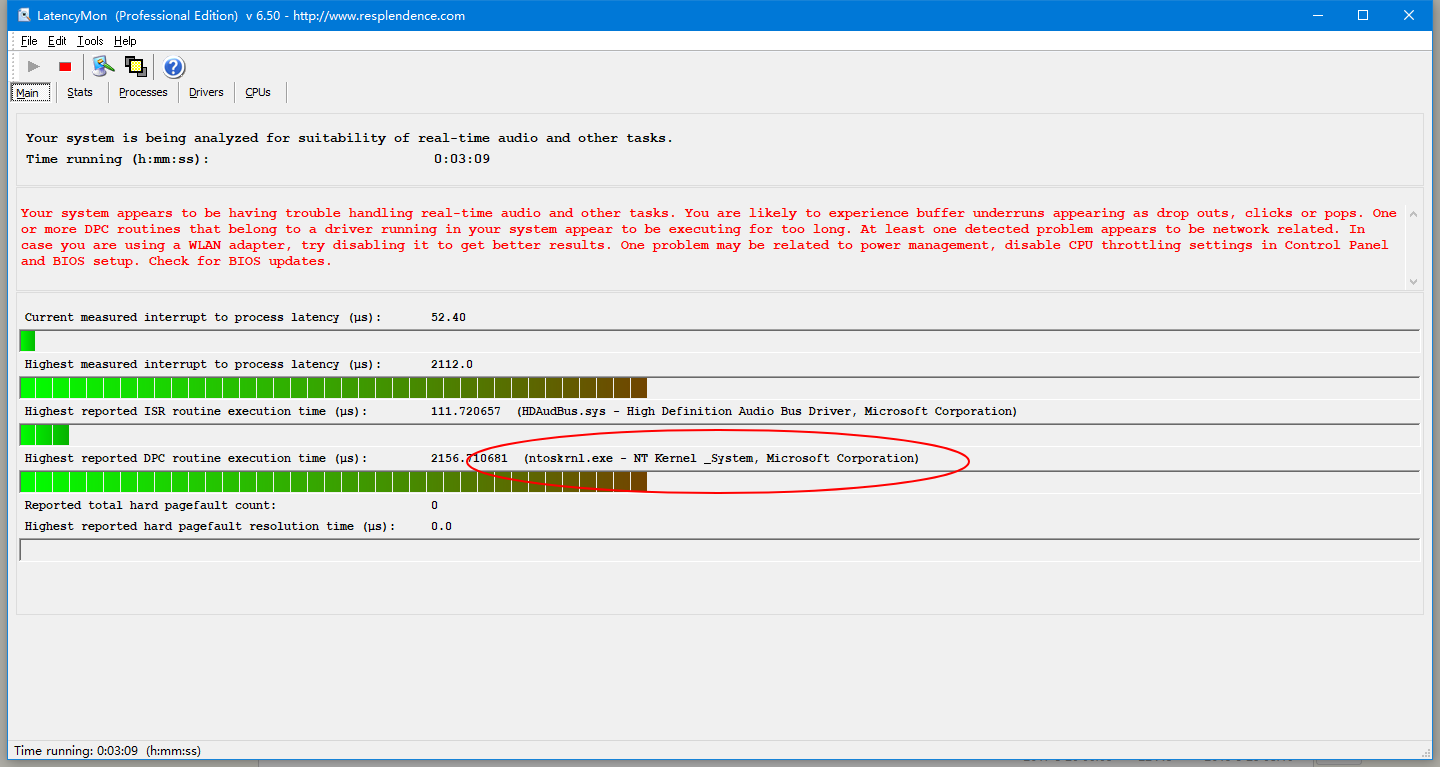Open the Help menu

(x=125, y=41)
